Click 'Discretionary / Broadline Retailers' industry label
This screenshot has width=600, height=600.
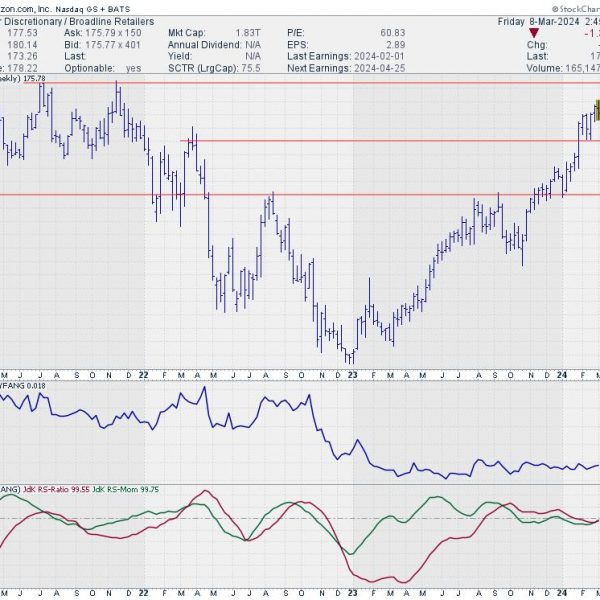click(x=79, y=21)
